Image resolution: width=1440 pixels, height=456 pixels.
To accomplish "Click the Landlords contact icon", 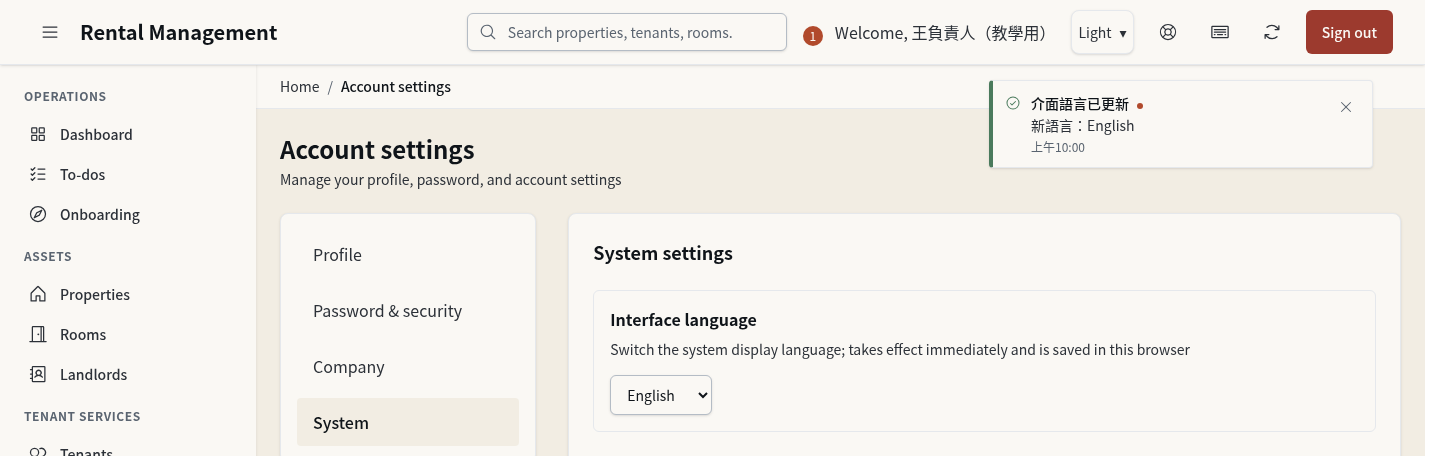I will 38,374.
